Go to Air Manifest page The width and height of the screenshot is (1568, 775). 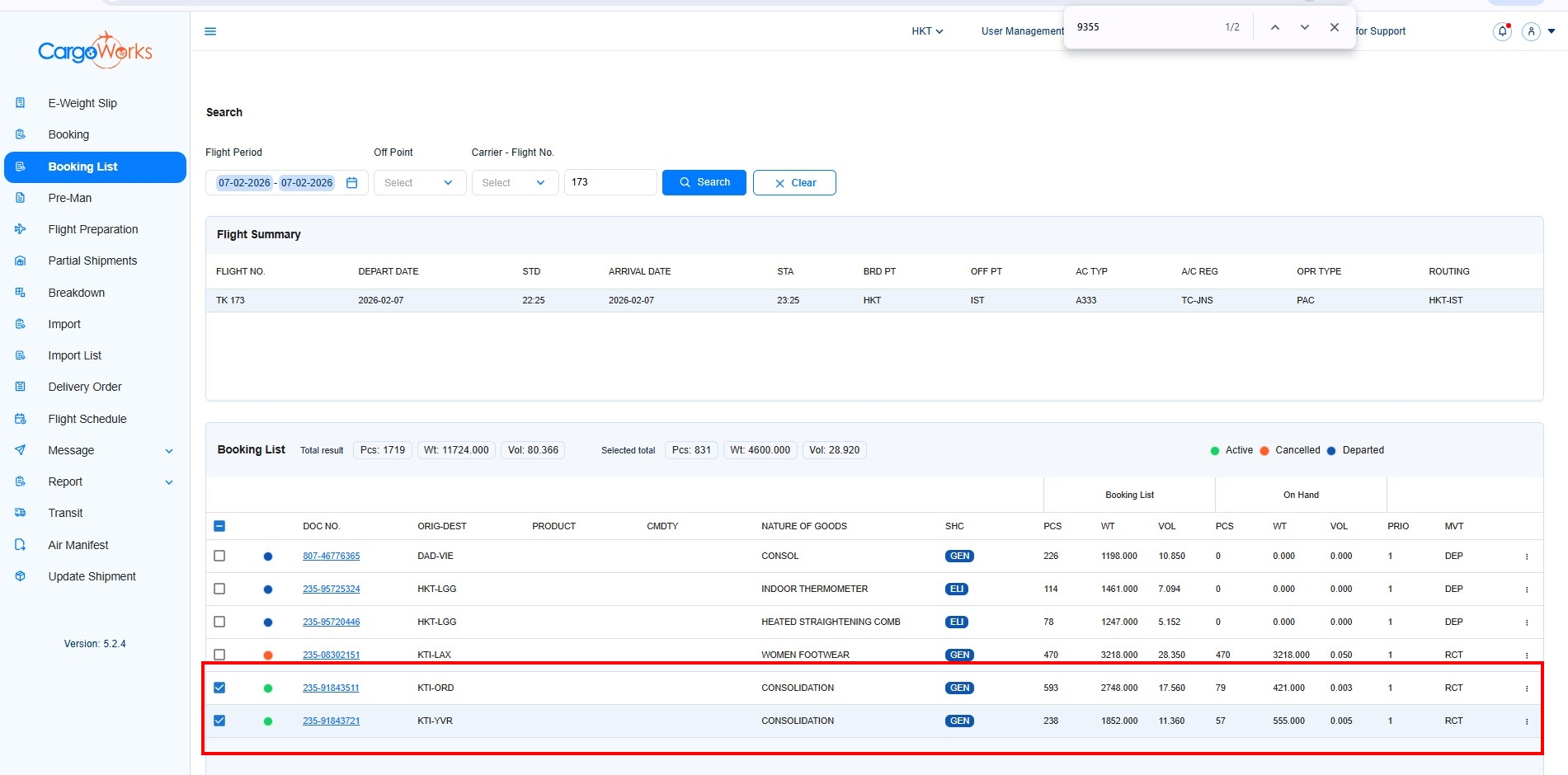(x=78, y=545)
